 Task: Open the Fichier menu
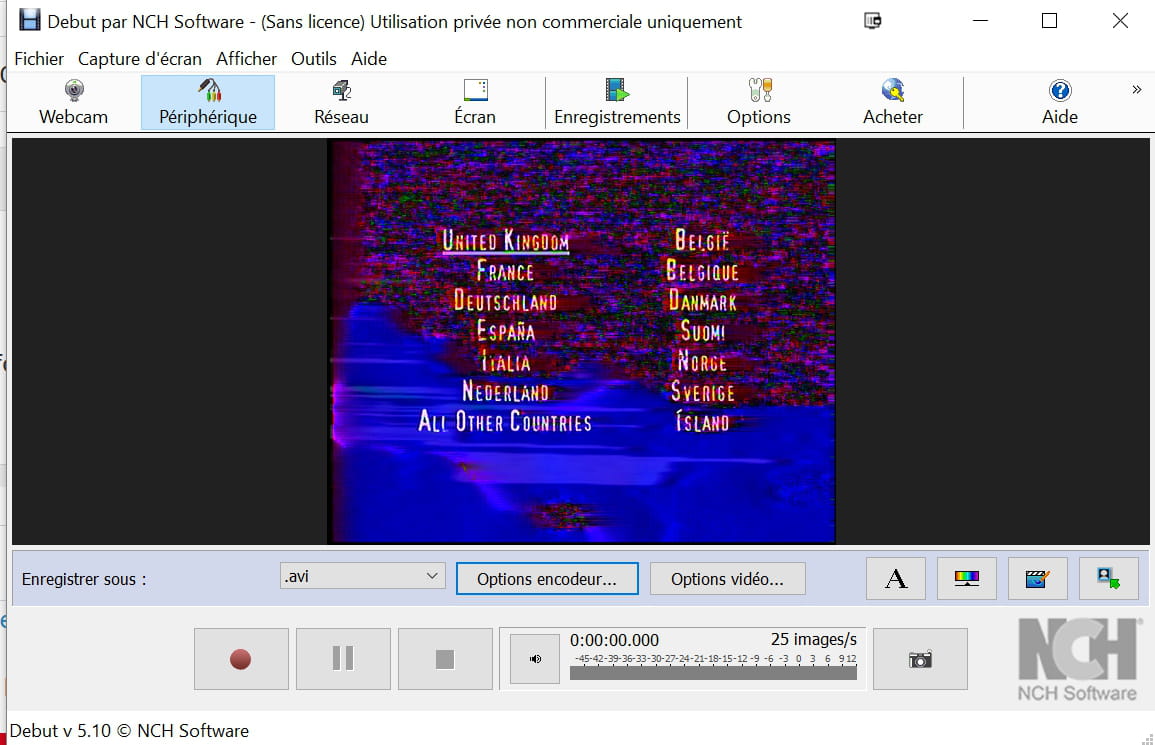pos(39,59)
